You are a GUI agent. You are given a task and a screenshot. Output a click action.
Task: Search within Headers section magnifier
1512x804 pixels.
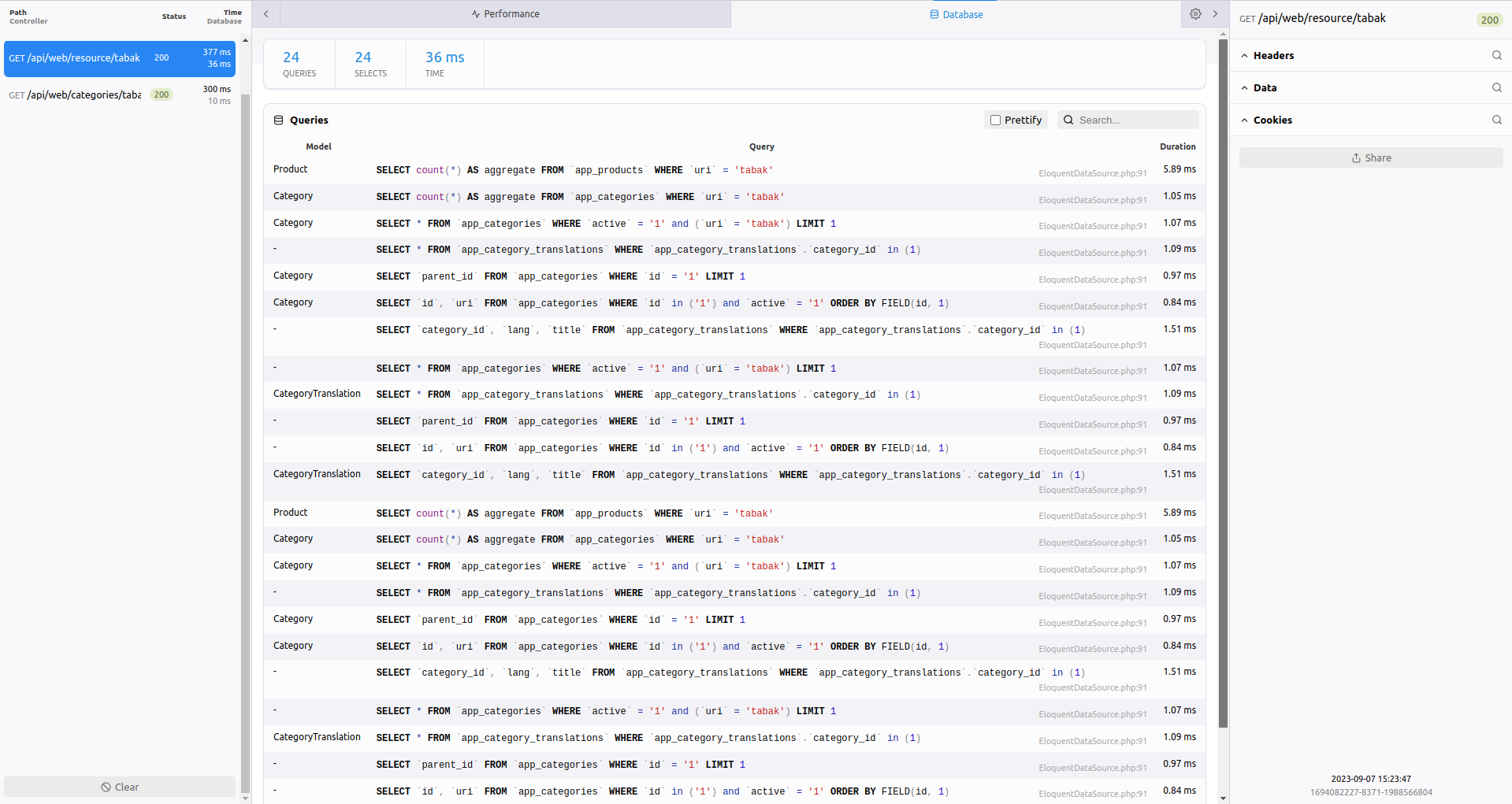[x=1496, y=55]
